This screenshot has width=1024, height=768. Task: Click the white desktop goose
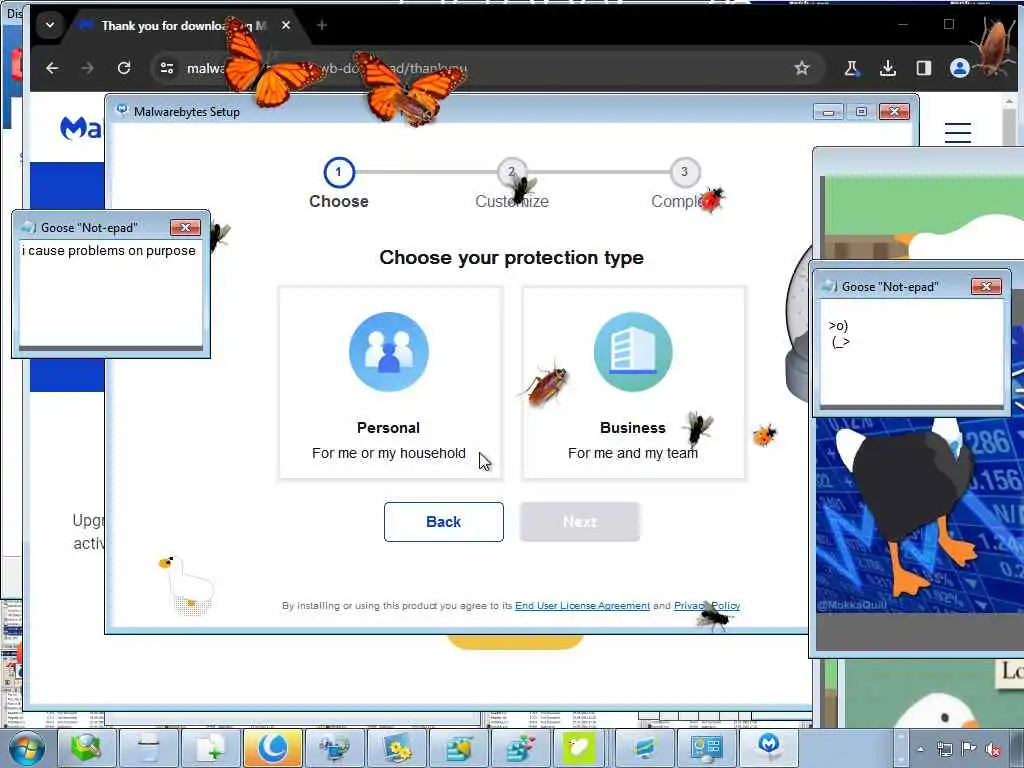(x=187, y=584)
